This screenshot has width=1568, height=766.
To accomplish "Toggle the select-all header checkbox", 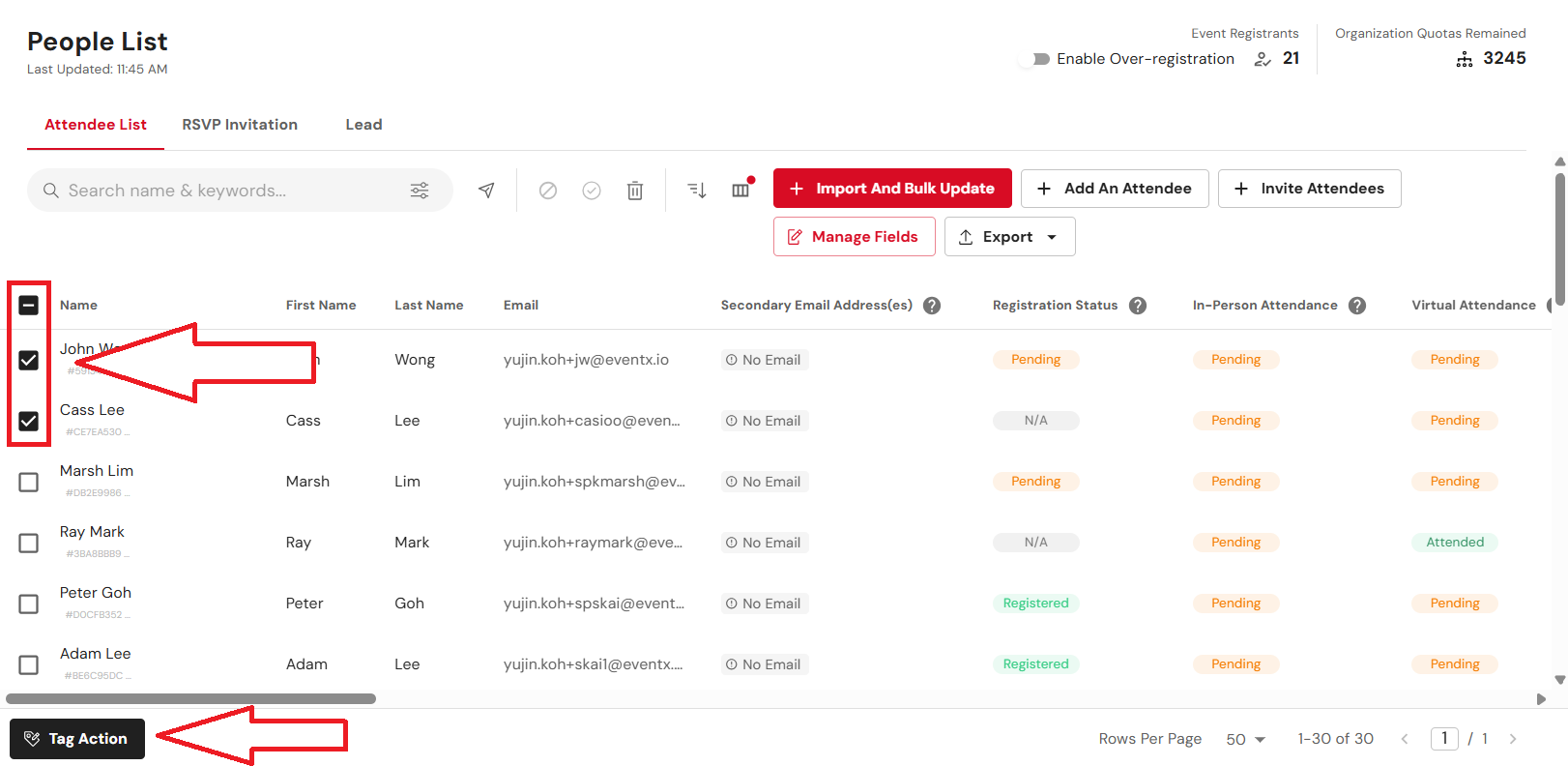I will click(x=29, y=306).
